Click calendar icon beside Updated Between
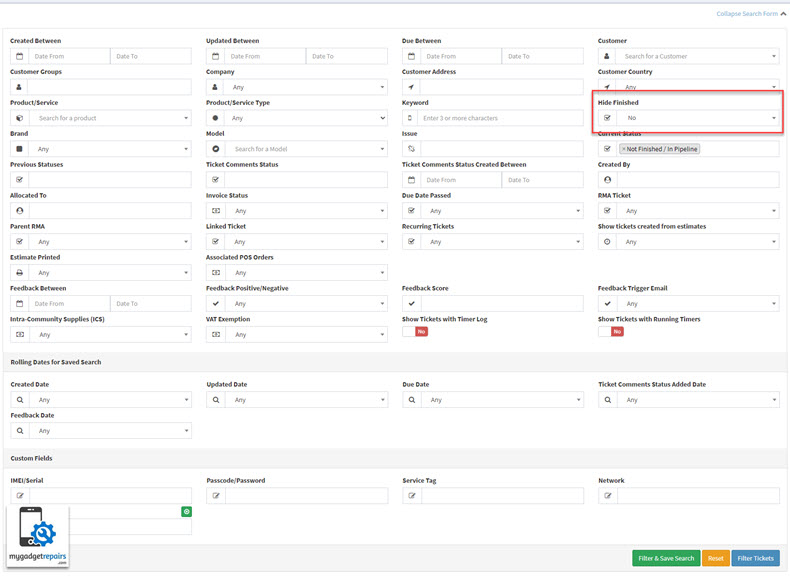Image resolution: width=790 pixels, height=576 pixels. (x=215, y=56)
